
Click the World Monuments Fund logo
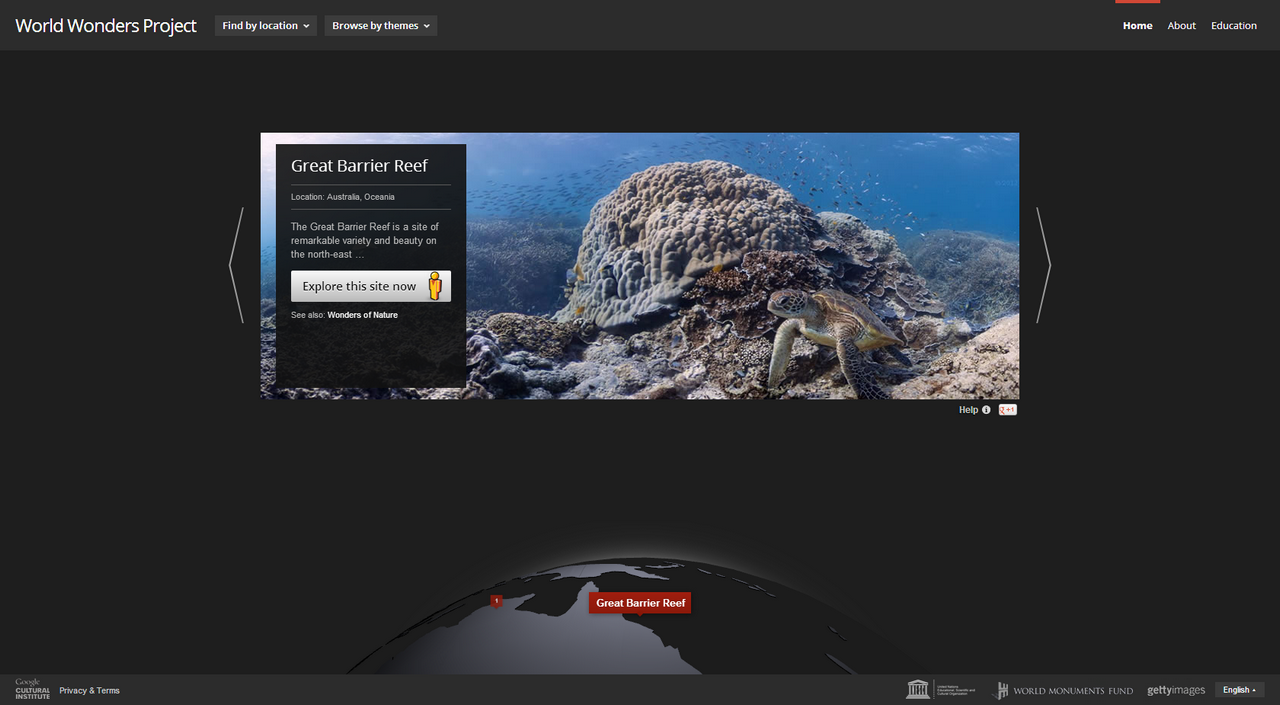click(x=1063, y=690)
